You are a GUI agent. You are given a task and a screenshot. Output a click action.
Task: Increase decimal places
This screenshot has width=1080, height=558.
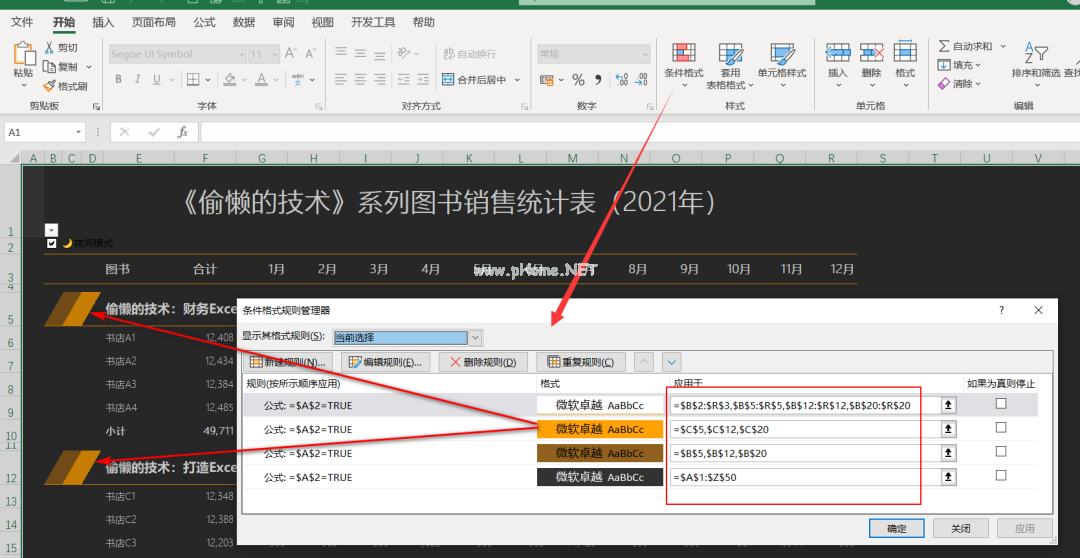(x=621, y=80)
